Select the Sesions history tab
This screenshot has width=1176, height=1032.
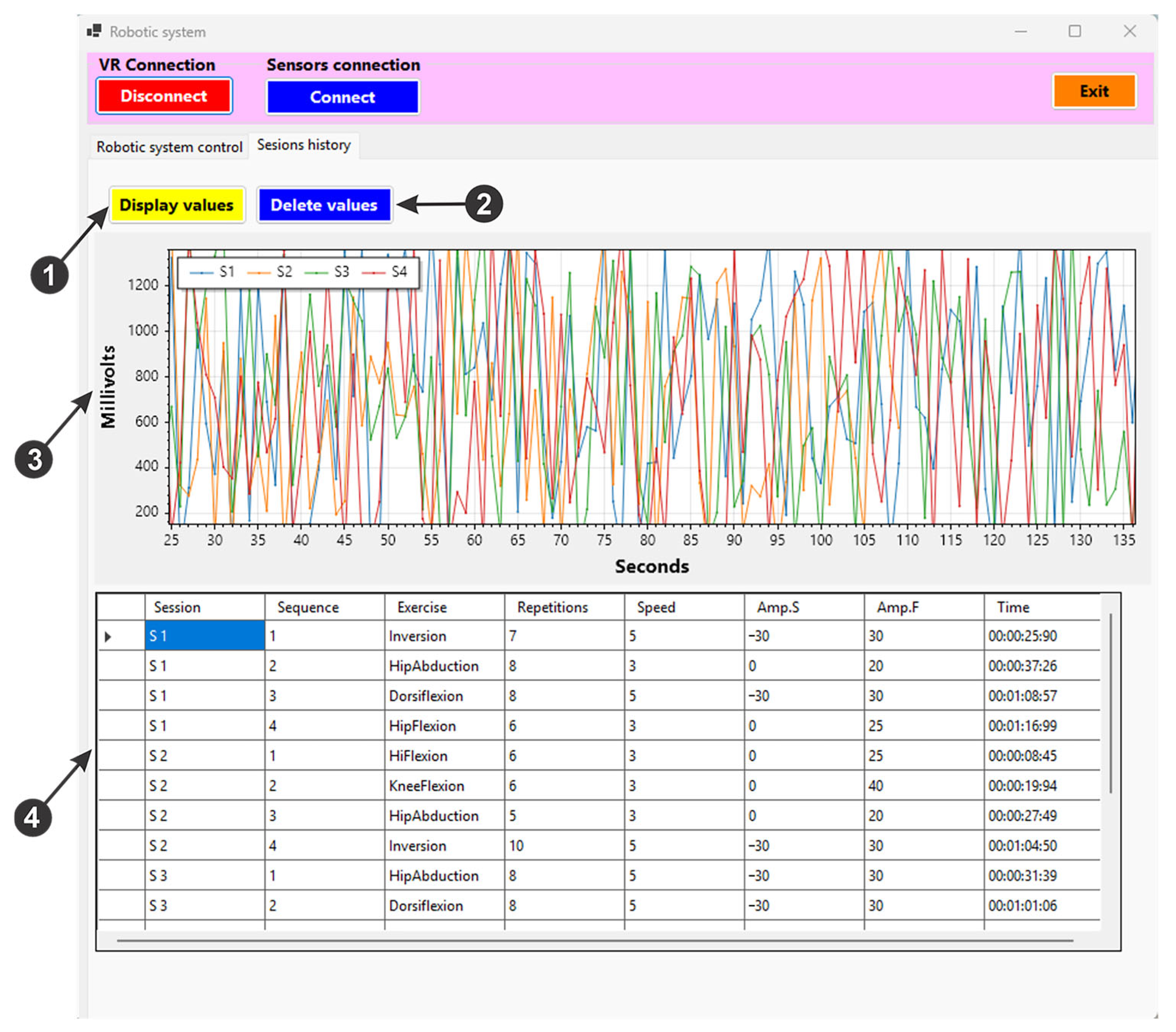304,145
